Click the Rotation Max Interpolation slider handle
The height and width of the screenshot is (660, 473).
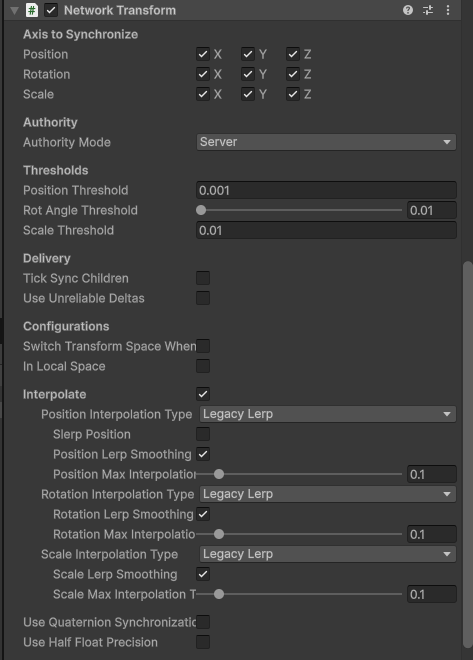[x=219, y=534]
